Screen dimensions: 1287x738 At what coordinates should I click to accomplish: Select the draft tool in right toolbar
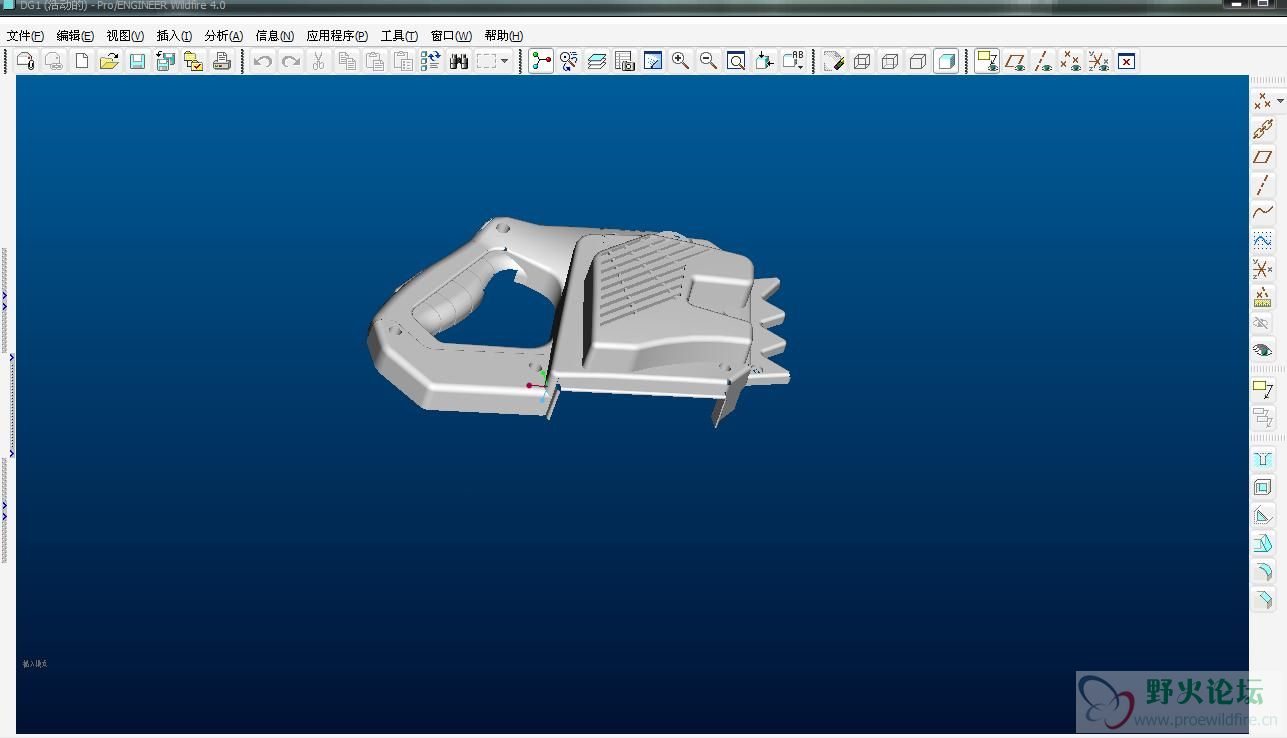pos(1262,543)
